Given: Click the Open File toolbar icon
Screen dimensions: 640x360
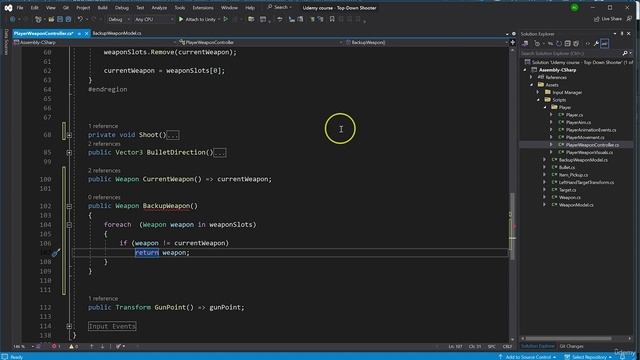Looking at the screenshot, I should [x=51, y=19].
